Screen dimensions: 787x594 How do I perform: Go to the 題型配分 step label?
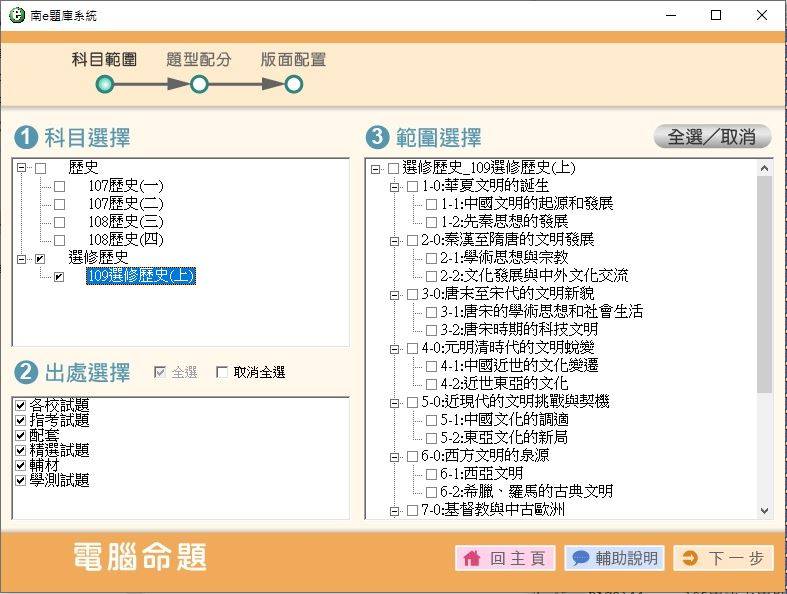click(x=199, y=59)
